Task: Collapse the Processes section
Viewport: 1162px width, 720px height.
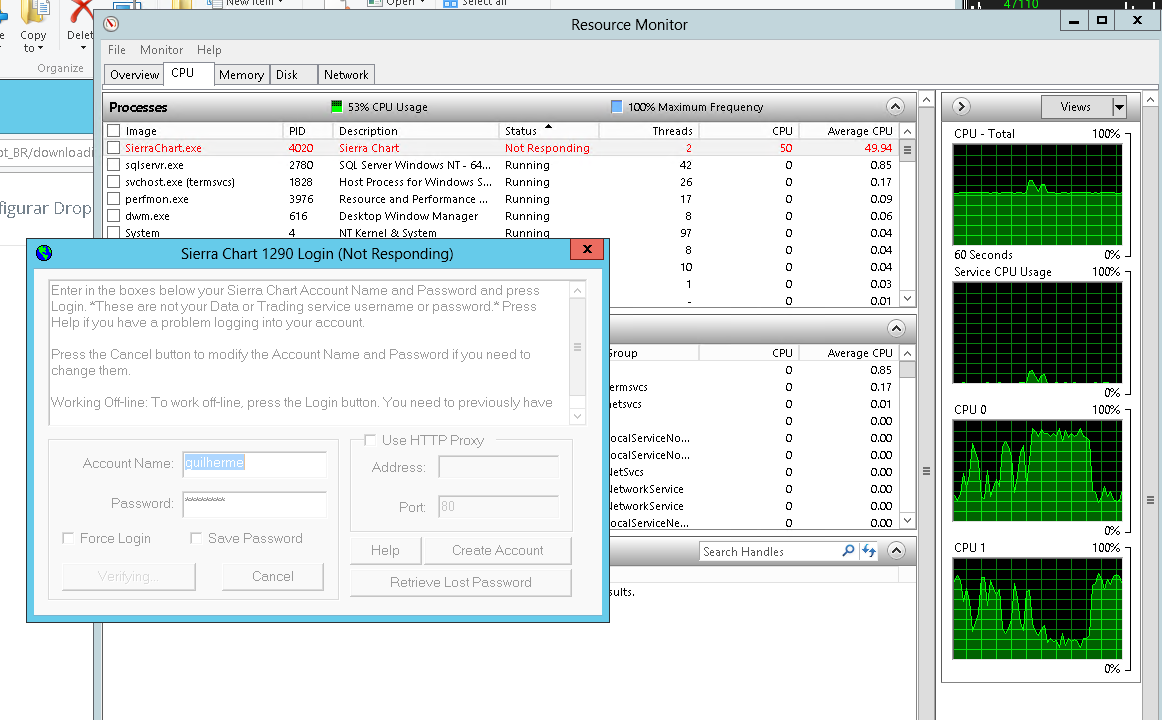Action: coord(895,107)
